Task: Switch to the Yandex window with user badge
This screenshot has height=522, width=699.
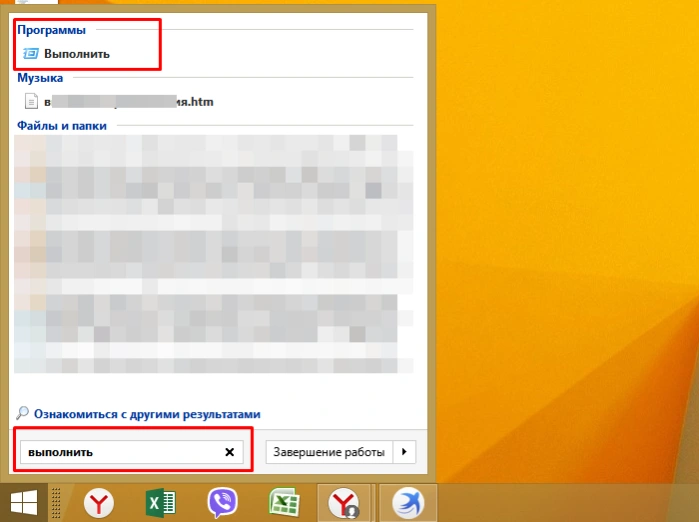Action: pos(344,503)
